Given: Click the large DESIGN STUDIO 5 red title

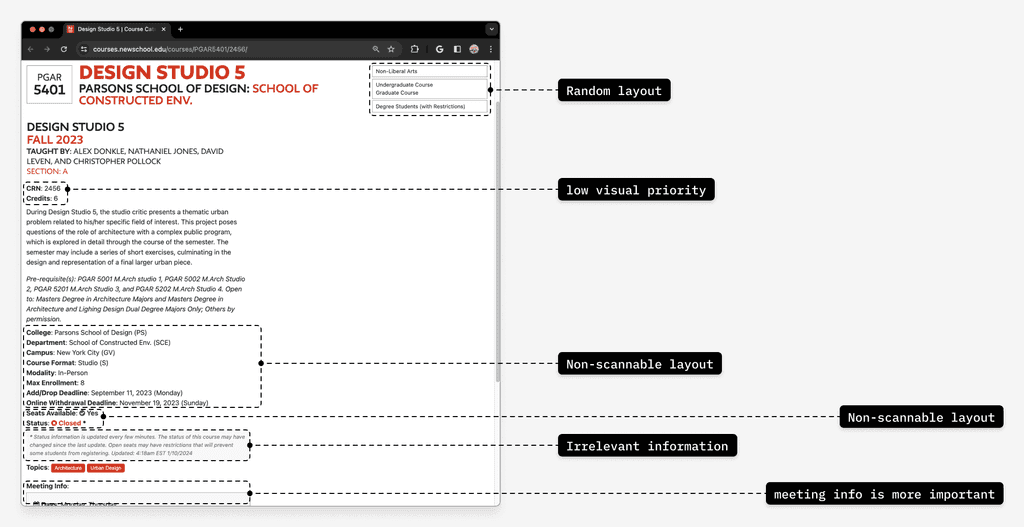Looking at the screenshot, I should coord(162,72).
